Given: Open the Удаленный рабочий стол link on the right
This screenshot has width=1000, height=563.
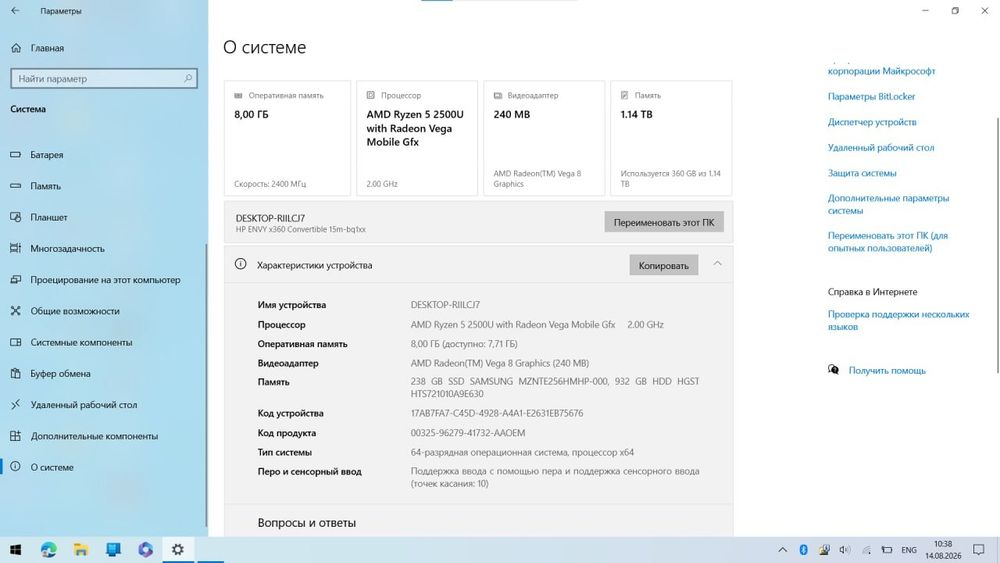Looking at the screenshot, I should click(x=881, y=148).
